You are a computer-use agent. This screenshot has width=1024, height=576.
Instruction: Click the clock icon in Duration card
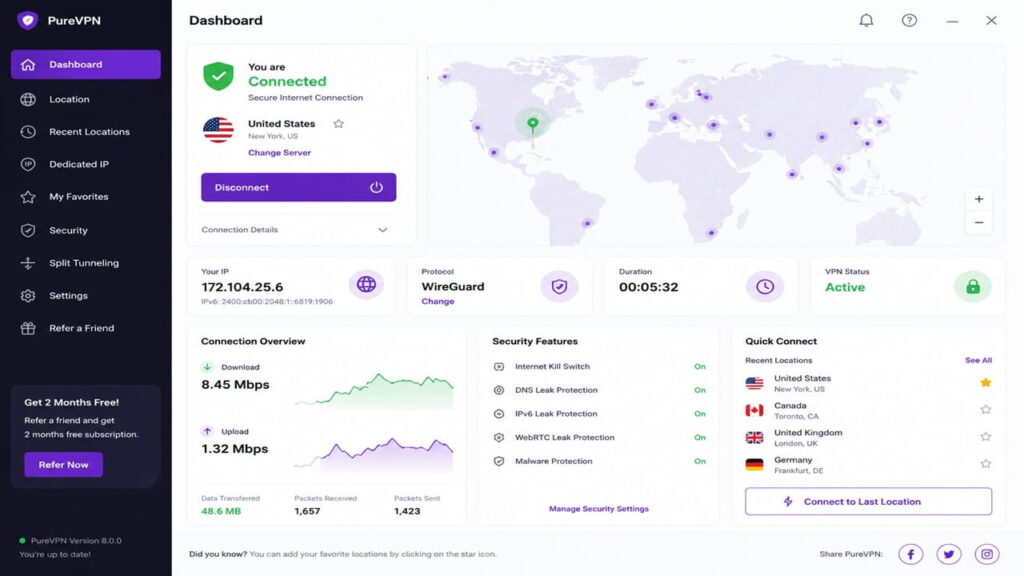click(765, 286)
